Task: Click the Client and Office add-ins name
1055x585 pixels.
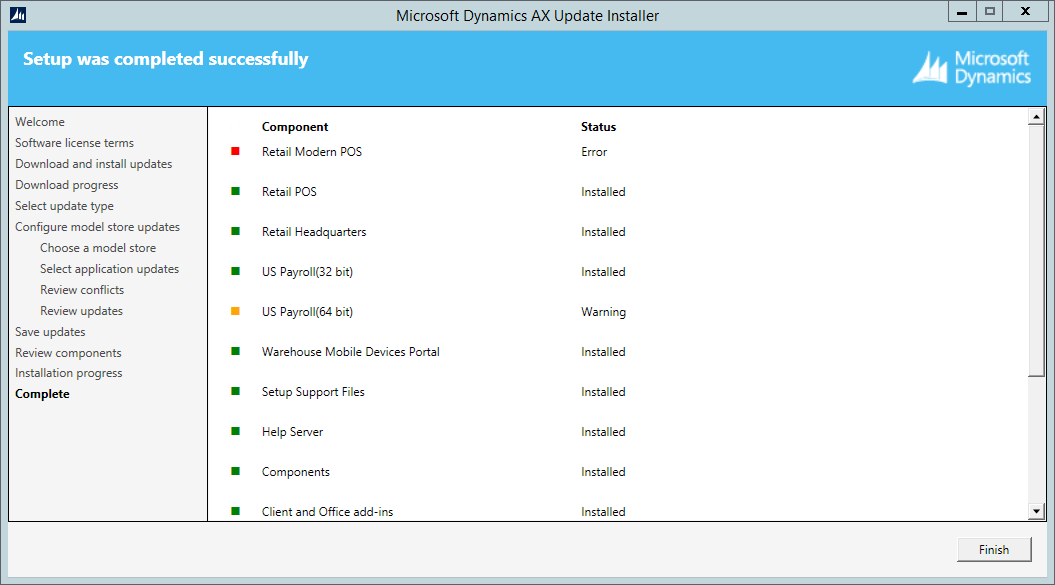Action: coord(328,512)
